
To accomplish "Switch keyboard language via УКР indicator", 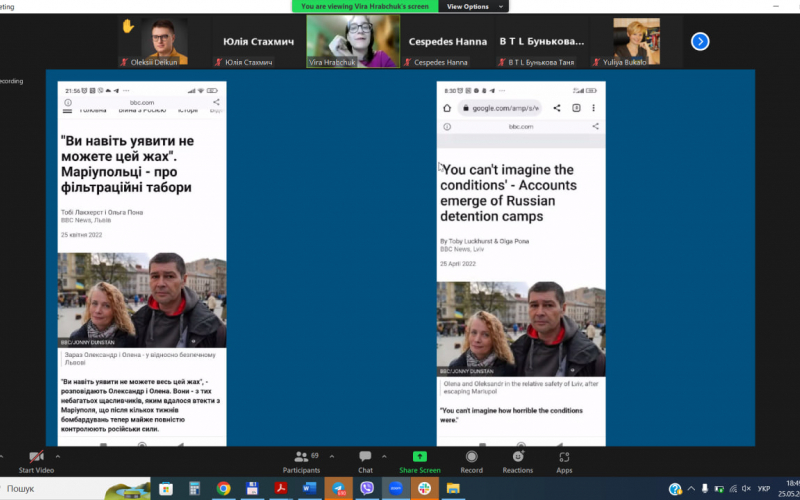I will point(764,489).
